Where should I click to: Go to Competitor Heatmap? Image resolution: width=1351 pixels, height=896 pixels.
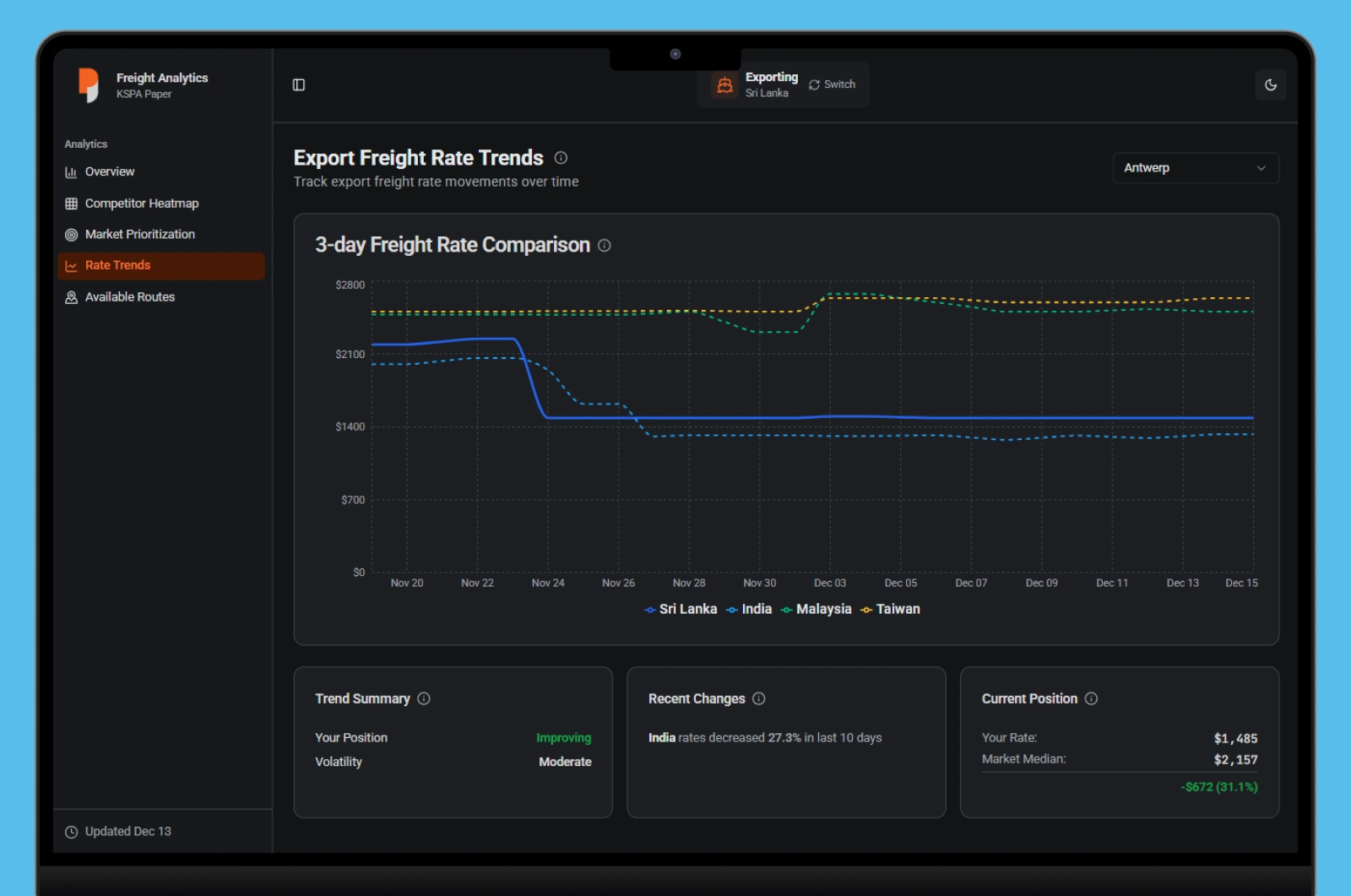coord(141,204)
